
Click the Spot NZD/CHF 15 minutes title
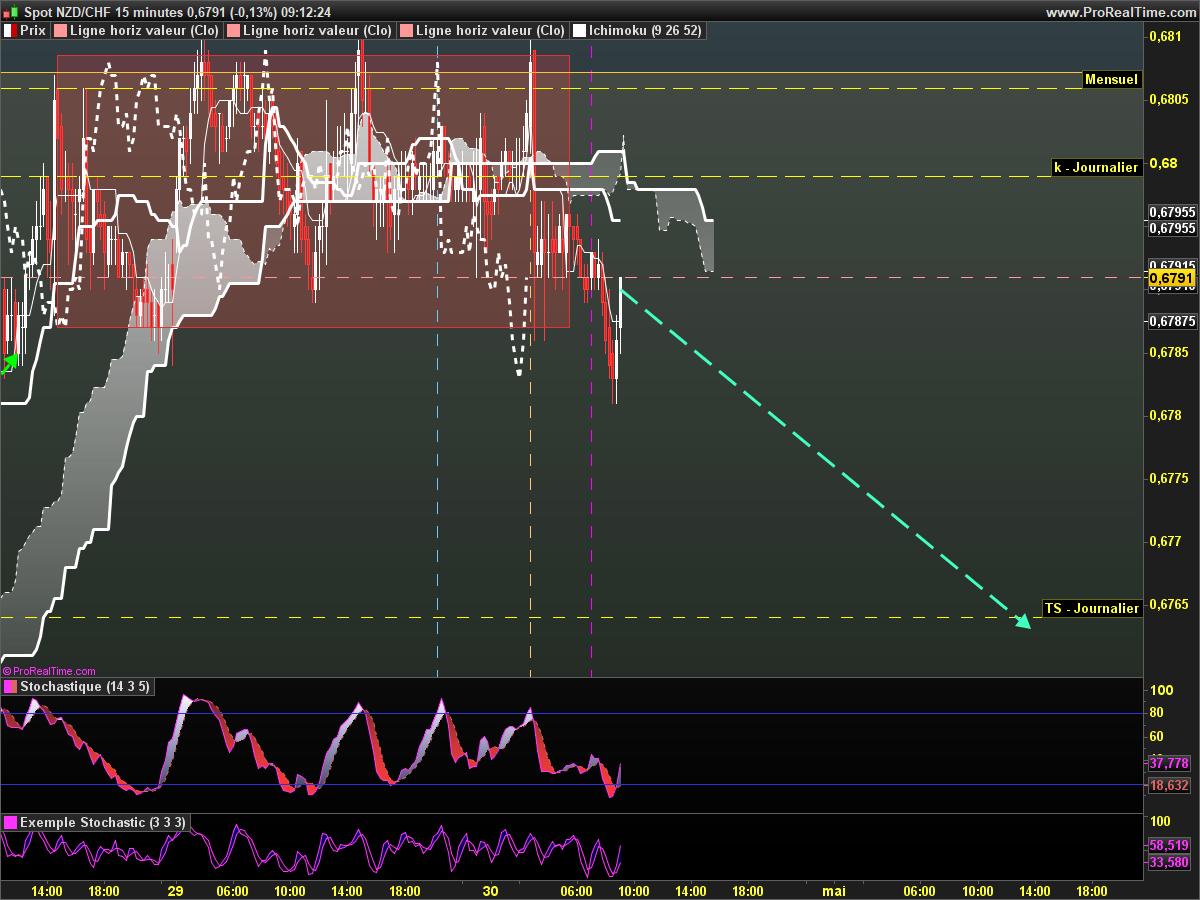[x=103, y=12]
